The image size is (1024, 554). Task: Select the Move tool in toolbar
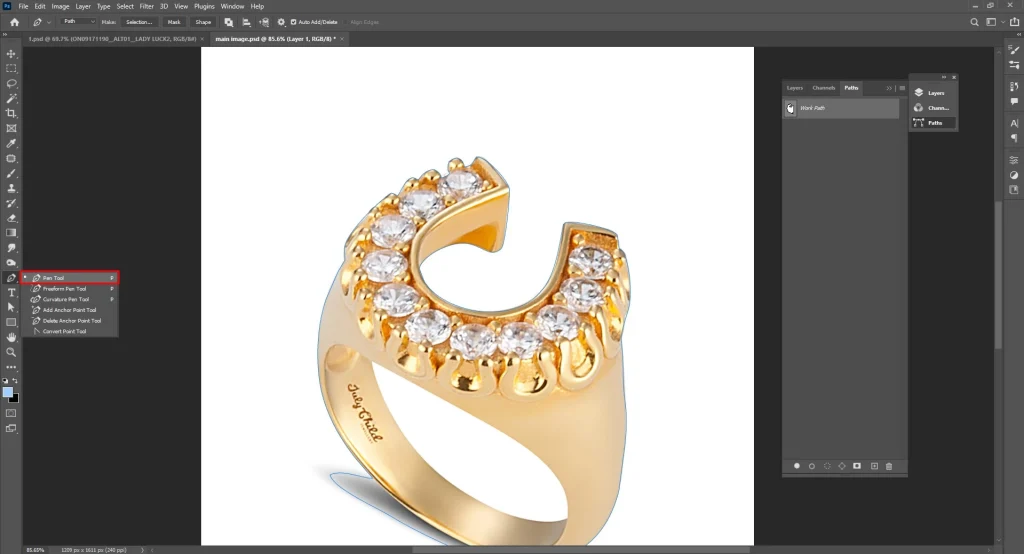coord(11,54)
